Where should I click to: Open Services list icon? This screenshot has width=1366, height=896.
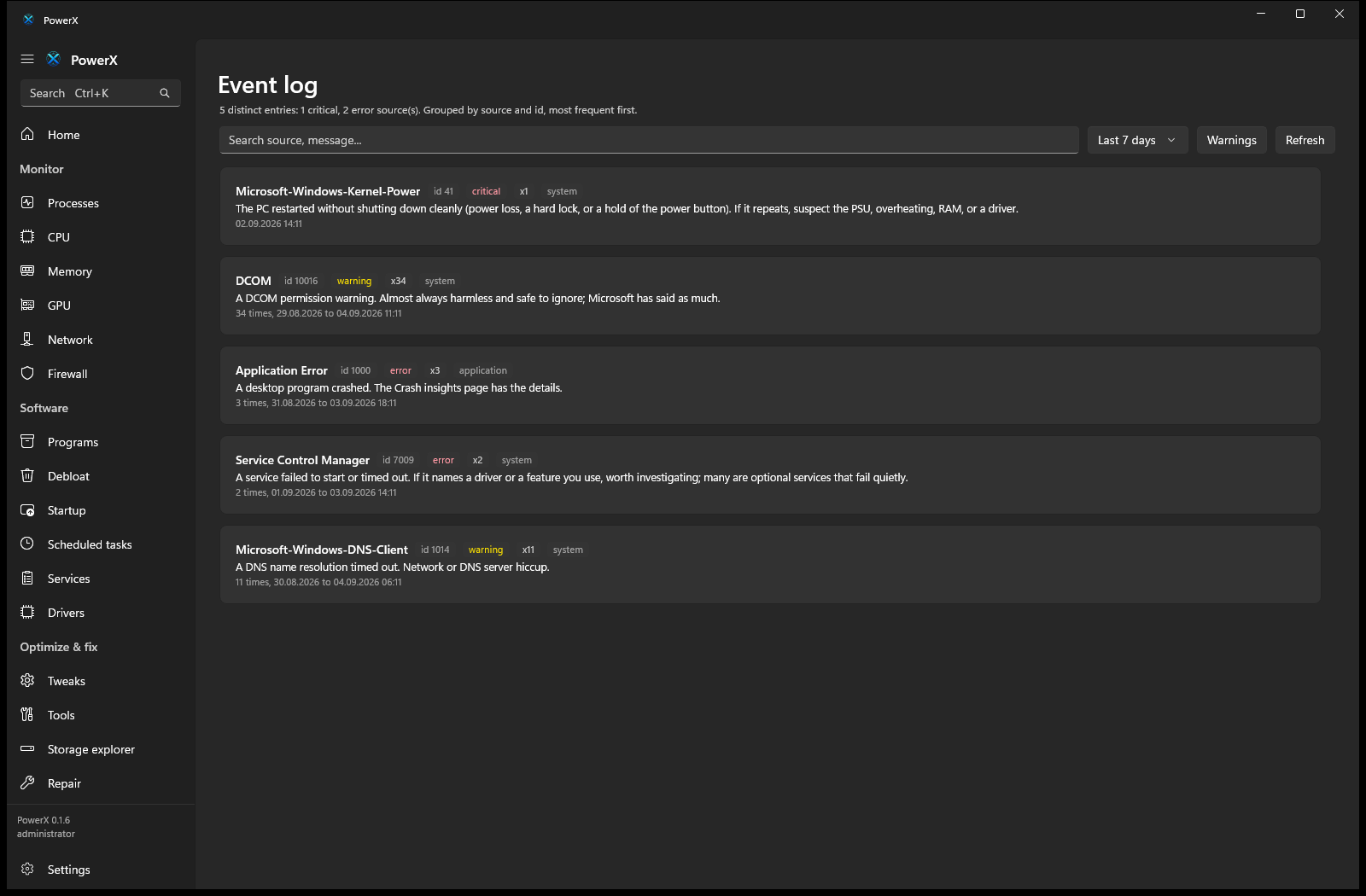click(x=27, y=578)
